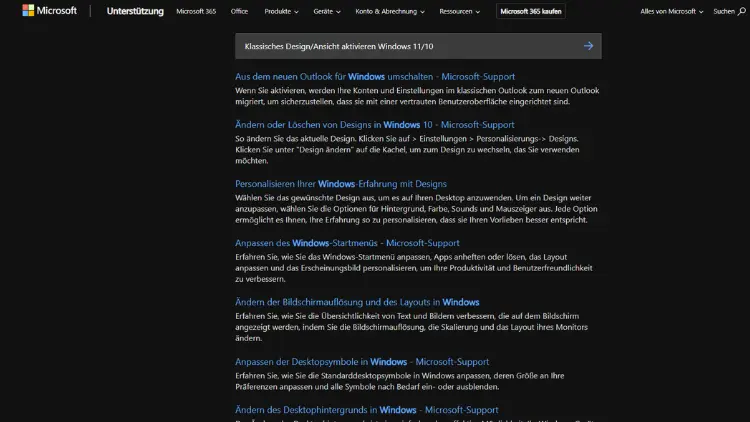Viewport: 750px width, 422px height.
Task: Click description starting 'Erfahren Sie, wie Sie die Standarddesktopsymbole'
Action: point(399,381)
